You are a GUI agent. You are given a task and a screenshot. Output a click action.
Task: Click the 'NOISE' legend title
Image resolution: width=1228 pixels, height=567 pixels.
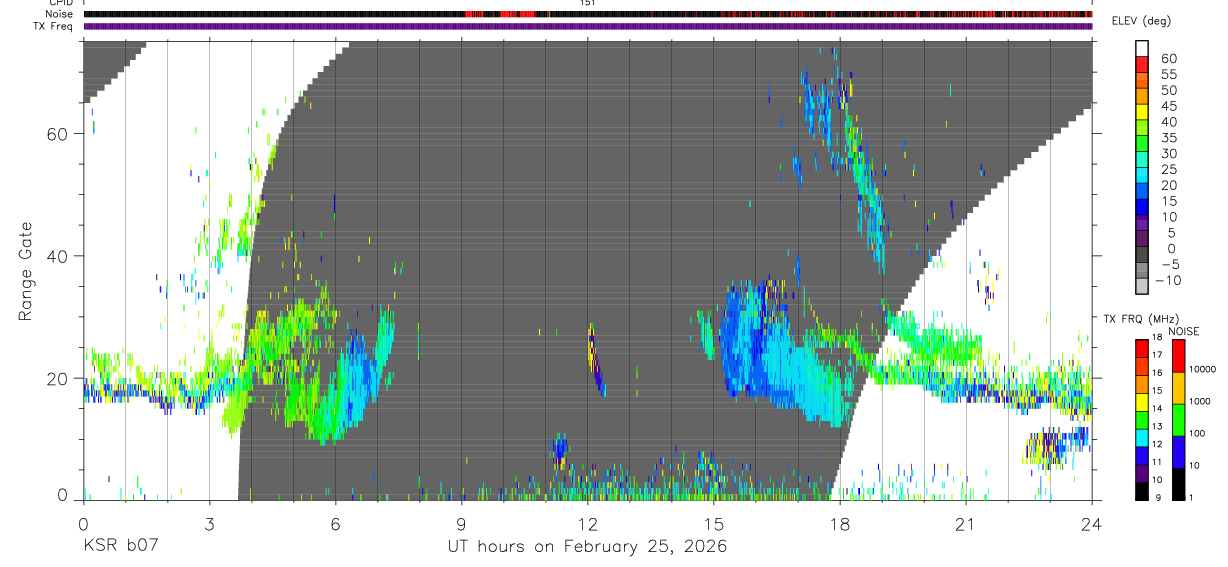[1183, 331]
